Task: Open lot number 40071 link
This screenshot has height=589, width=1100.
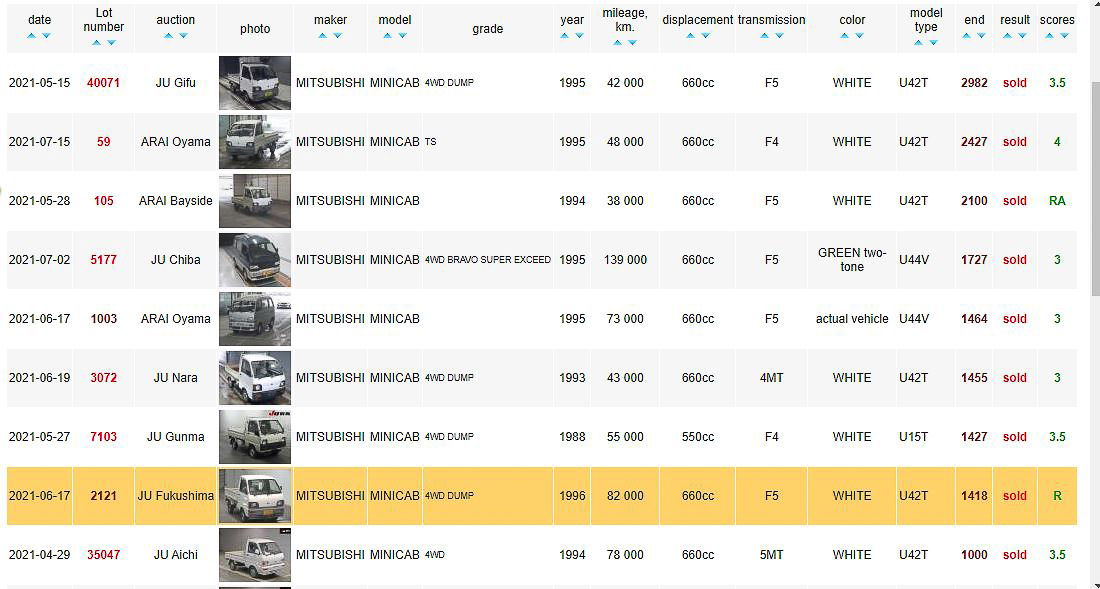Action: (103, 83)
